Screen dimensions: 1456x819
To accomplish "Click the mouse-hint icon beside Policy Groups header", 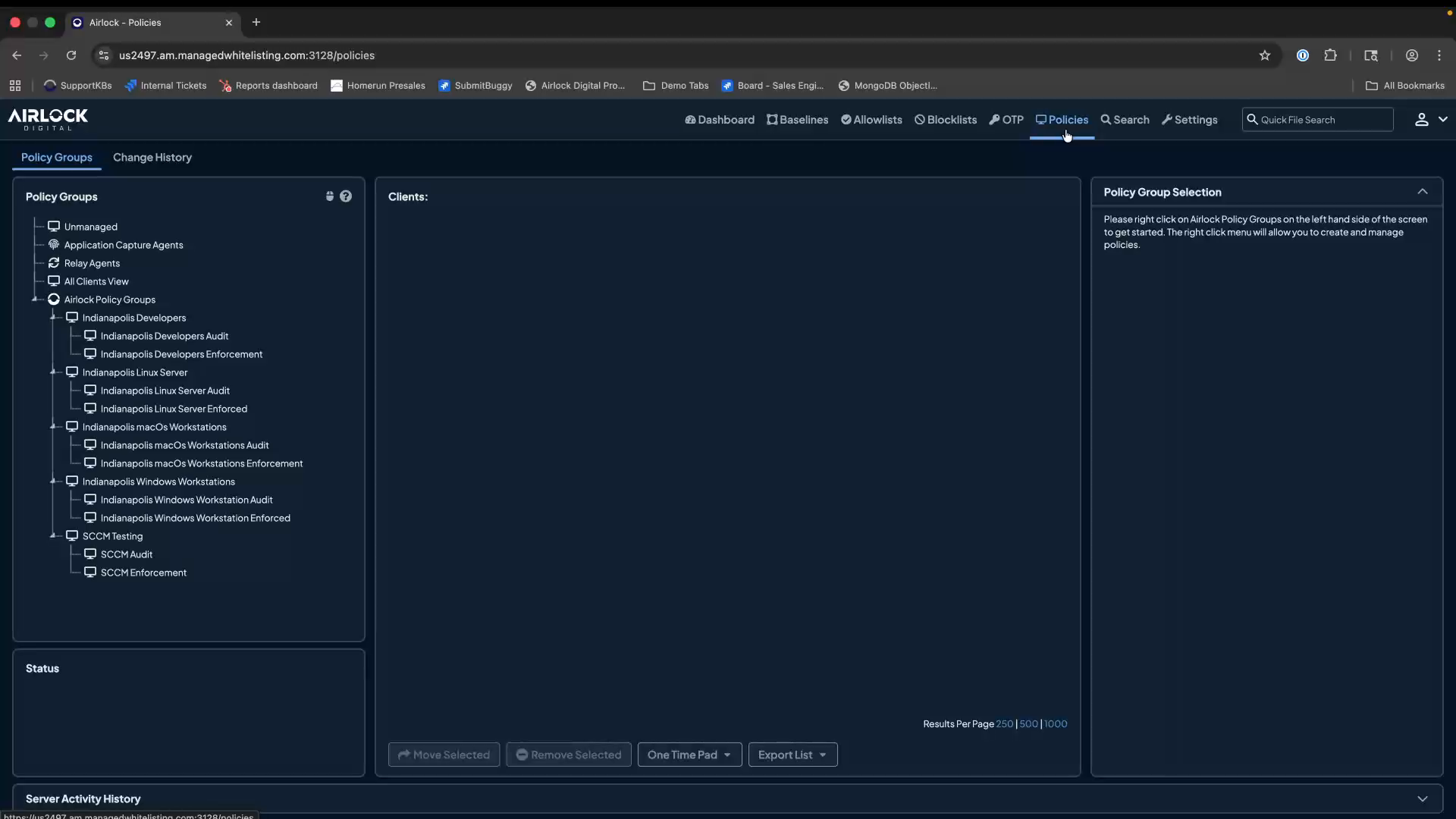I will (329, 196).
